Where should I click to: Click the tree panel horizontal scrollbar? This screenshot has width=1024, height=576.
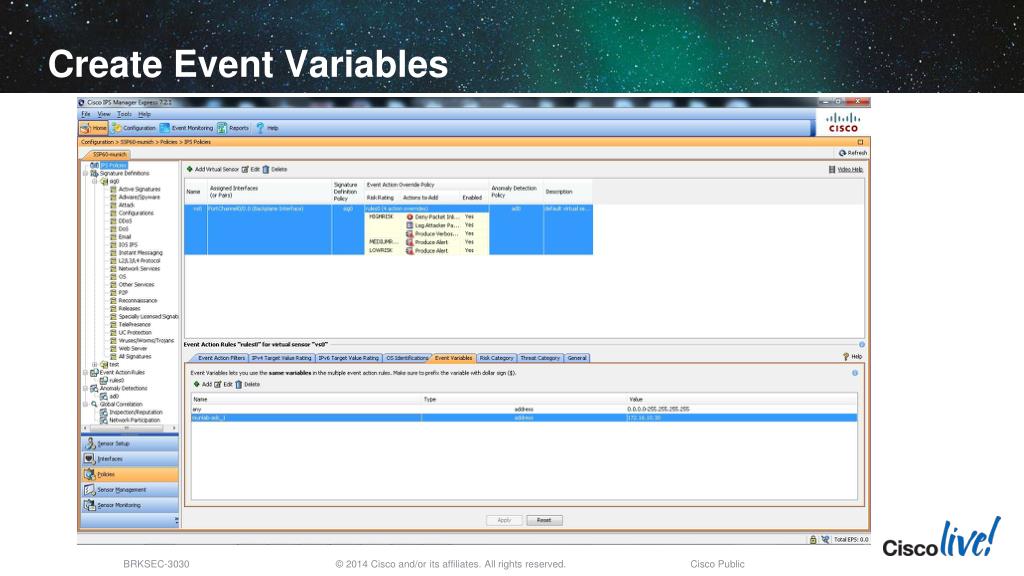[x=129, y=428]
